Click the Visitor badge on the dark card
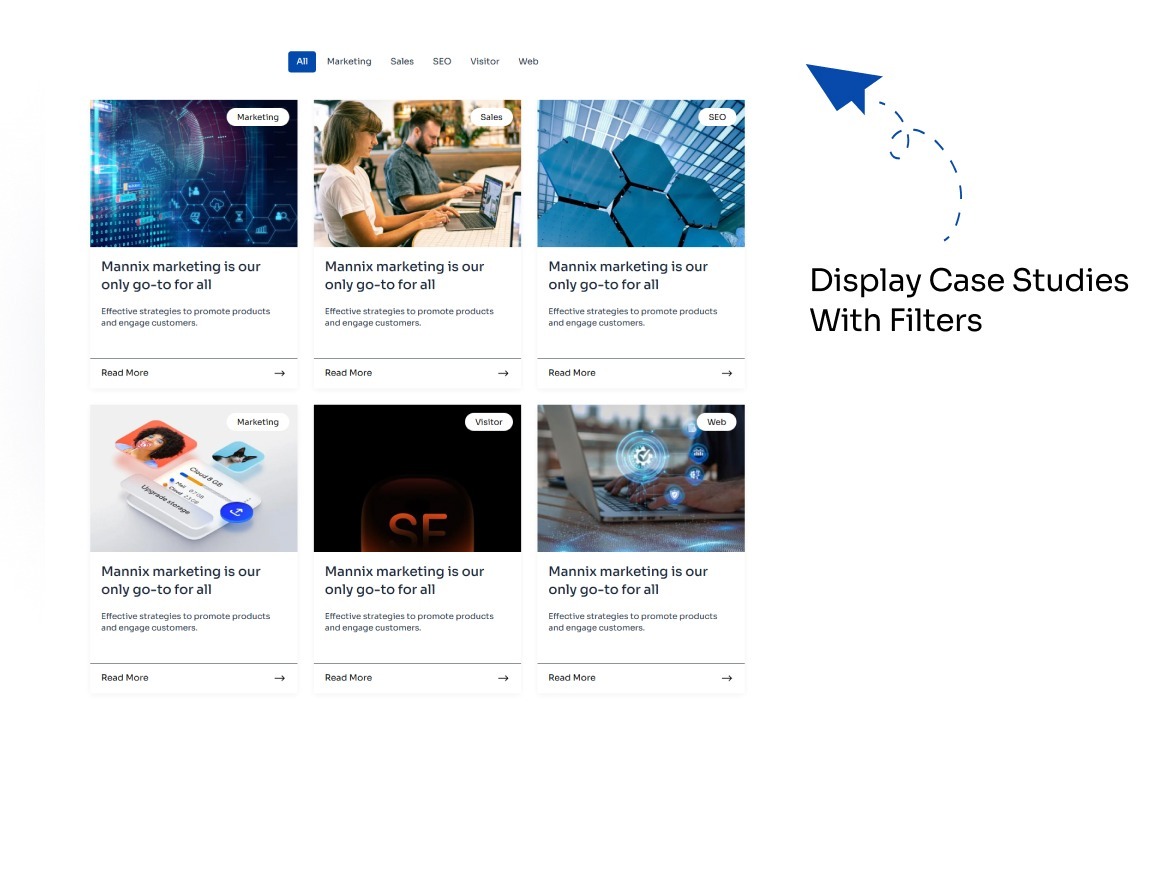 click(x=488, y=421)
